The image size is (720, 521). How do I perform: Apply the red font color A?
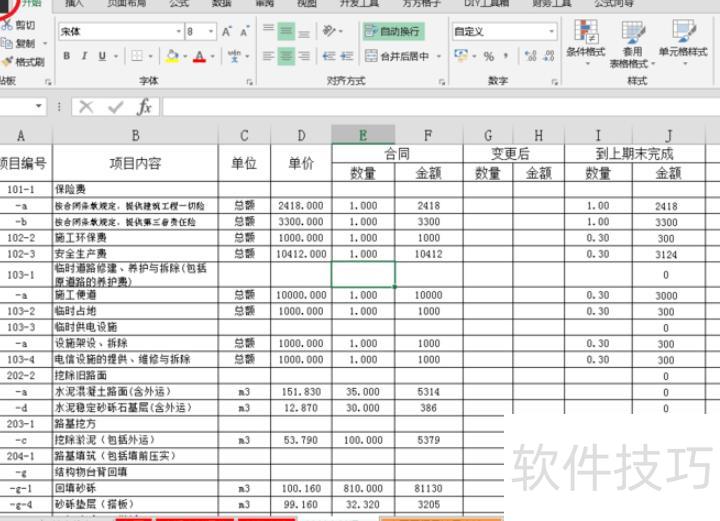click(199, 56)
